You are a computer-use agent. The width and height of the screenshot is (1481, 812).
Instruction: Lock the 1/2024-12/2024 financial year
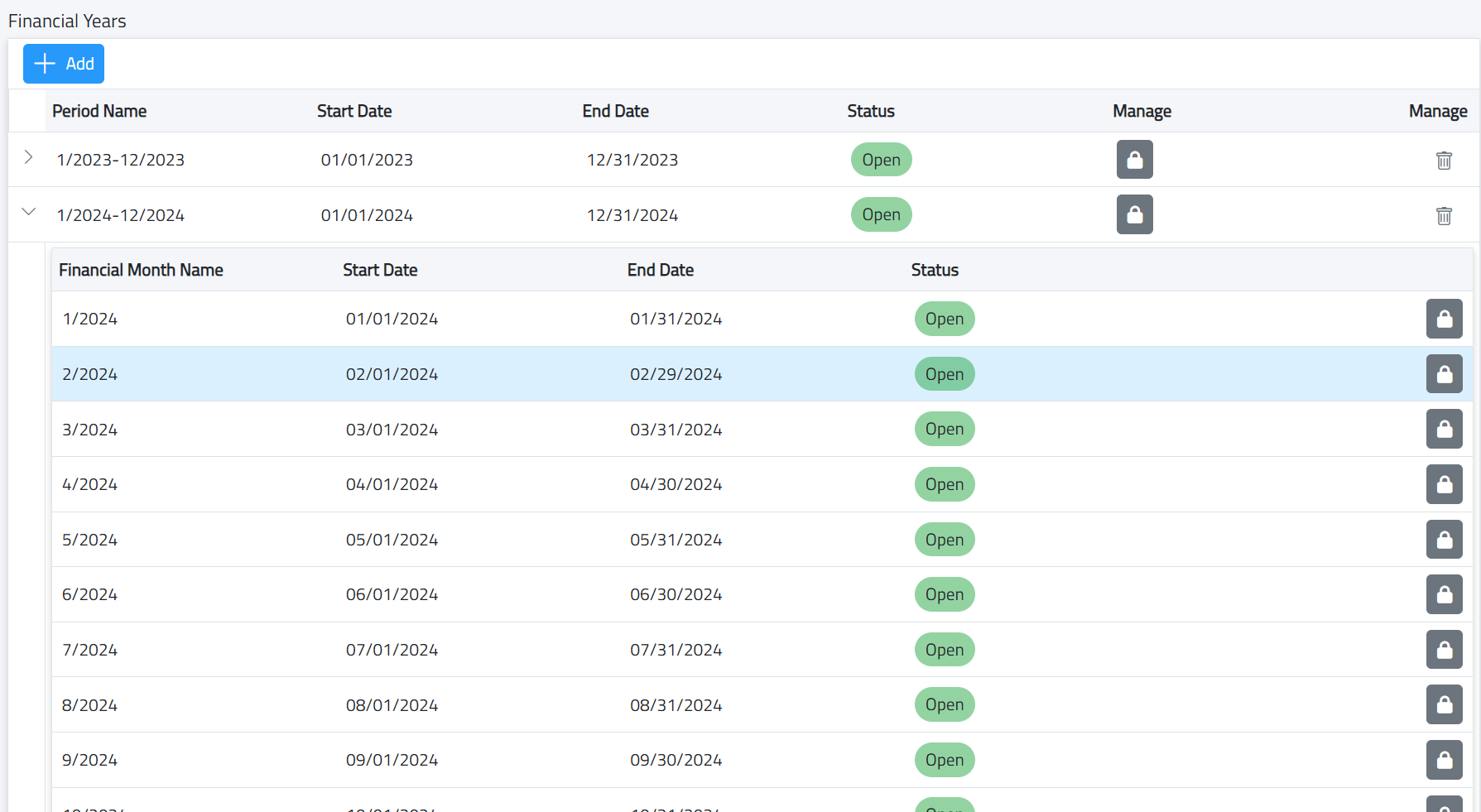(1134, 214)
